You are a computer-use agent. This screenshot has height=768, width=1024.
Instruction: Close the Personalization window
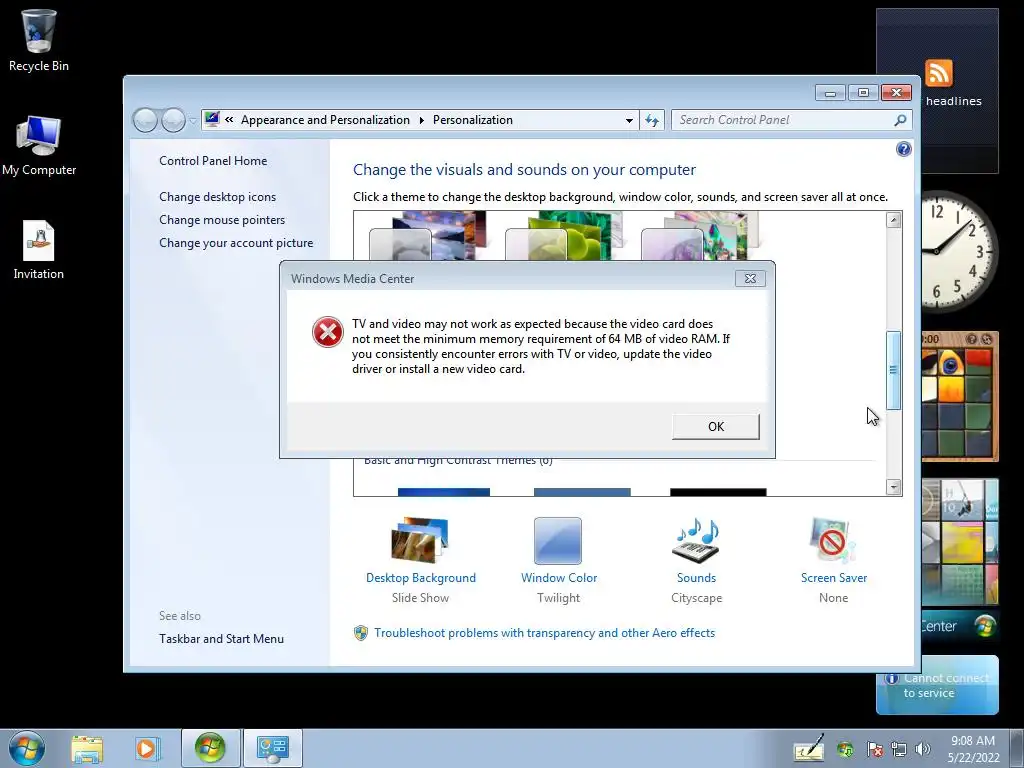(896, 93)
